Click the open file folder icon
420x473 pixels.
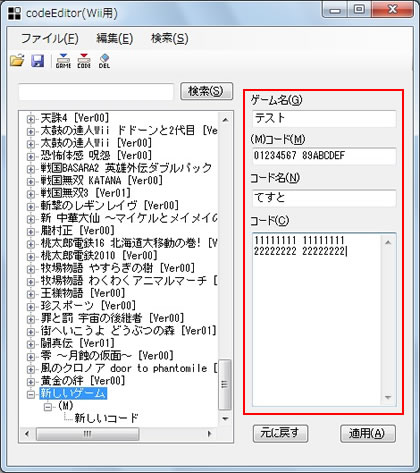(17, 61)
